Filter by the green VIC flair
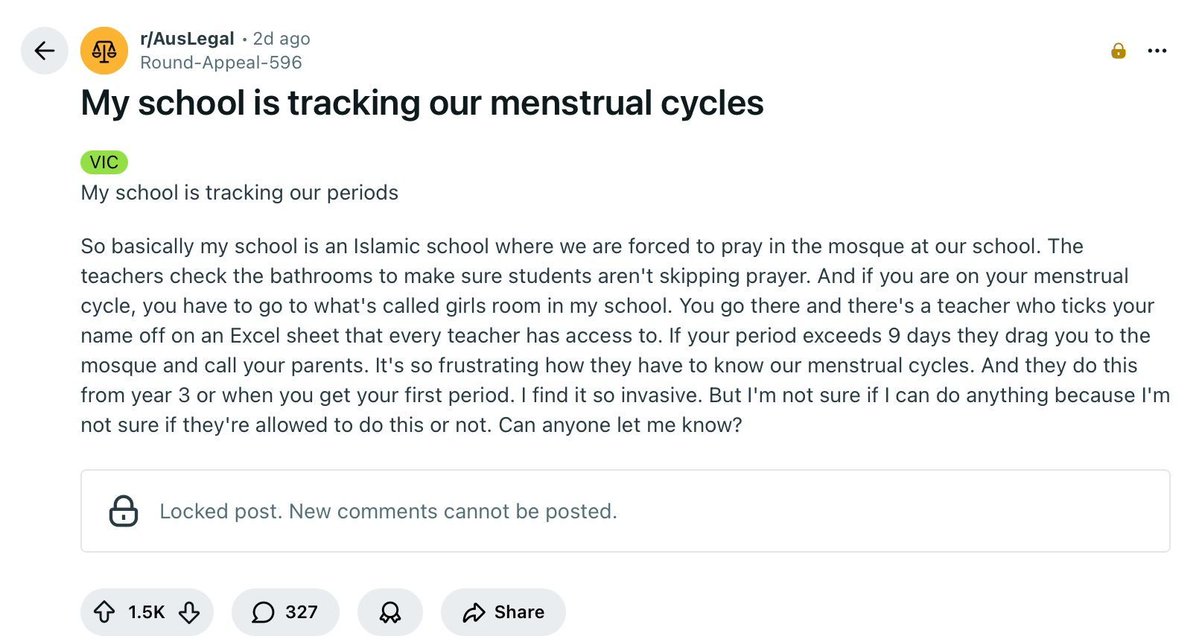 pyautogui.click(x=104, y=163)
